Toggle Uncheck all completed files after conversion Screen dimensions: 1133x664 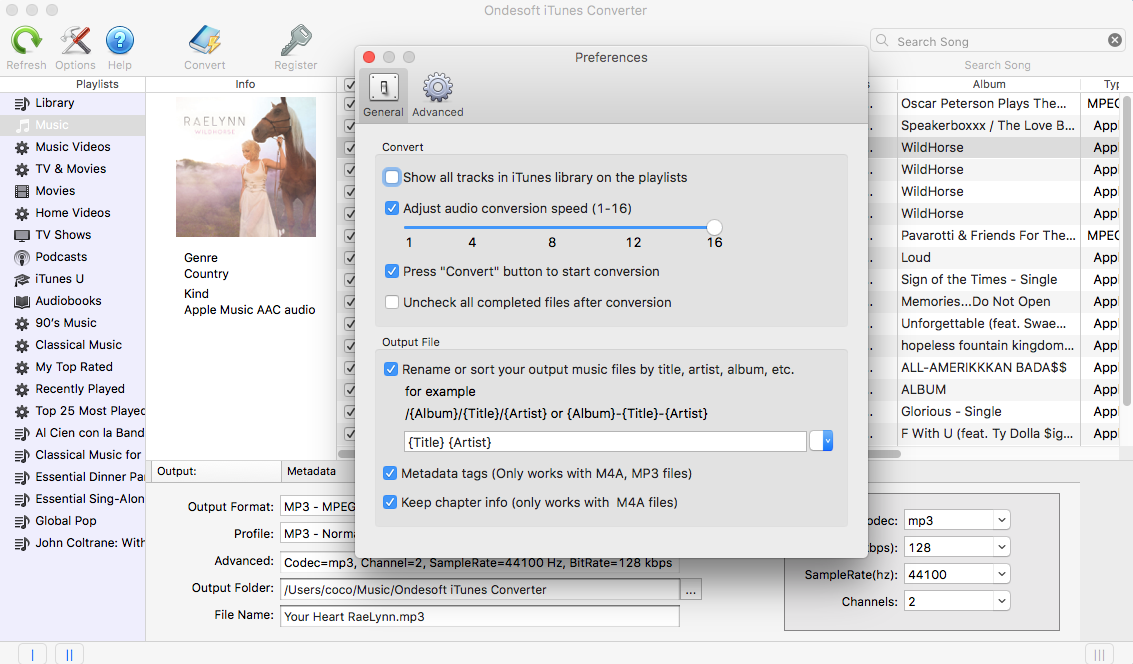[x=392, y=303]
